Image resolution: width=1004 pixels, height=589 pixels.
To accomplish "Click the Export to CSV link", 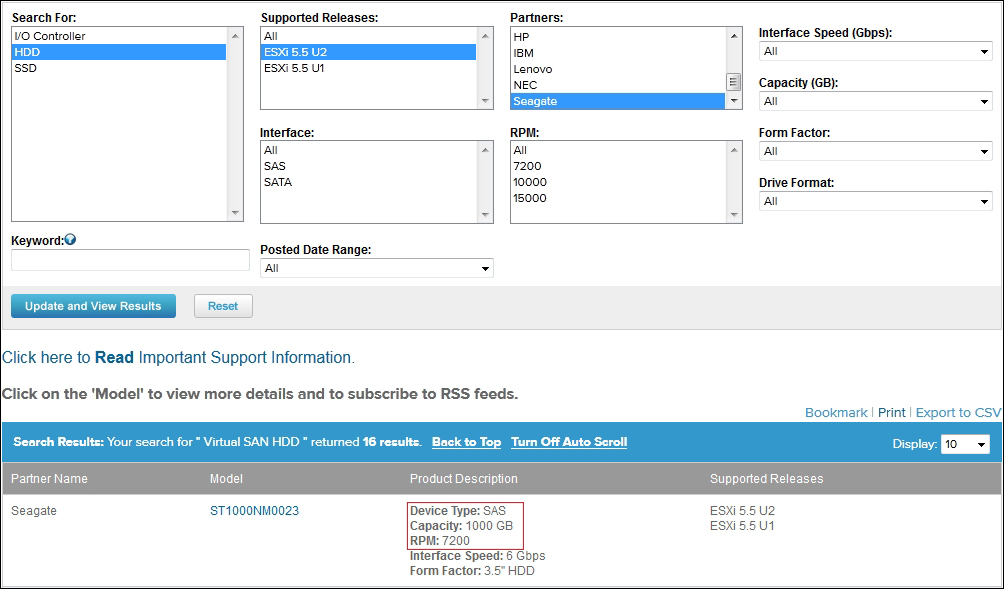I will tap(958, 413).
